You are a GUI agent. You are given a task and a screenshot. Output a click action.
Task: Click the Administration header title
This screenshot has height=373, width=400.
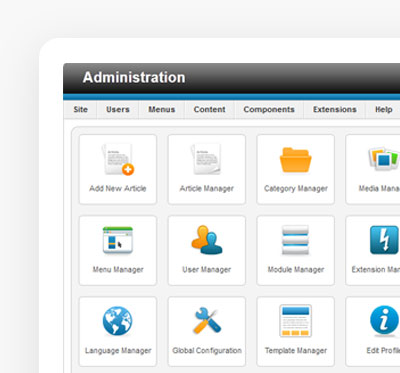click(x=134, y=77)
